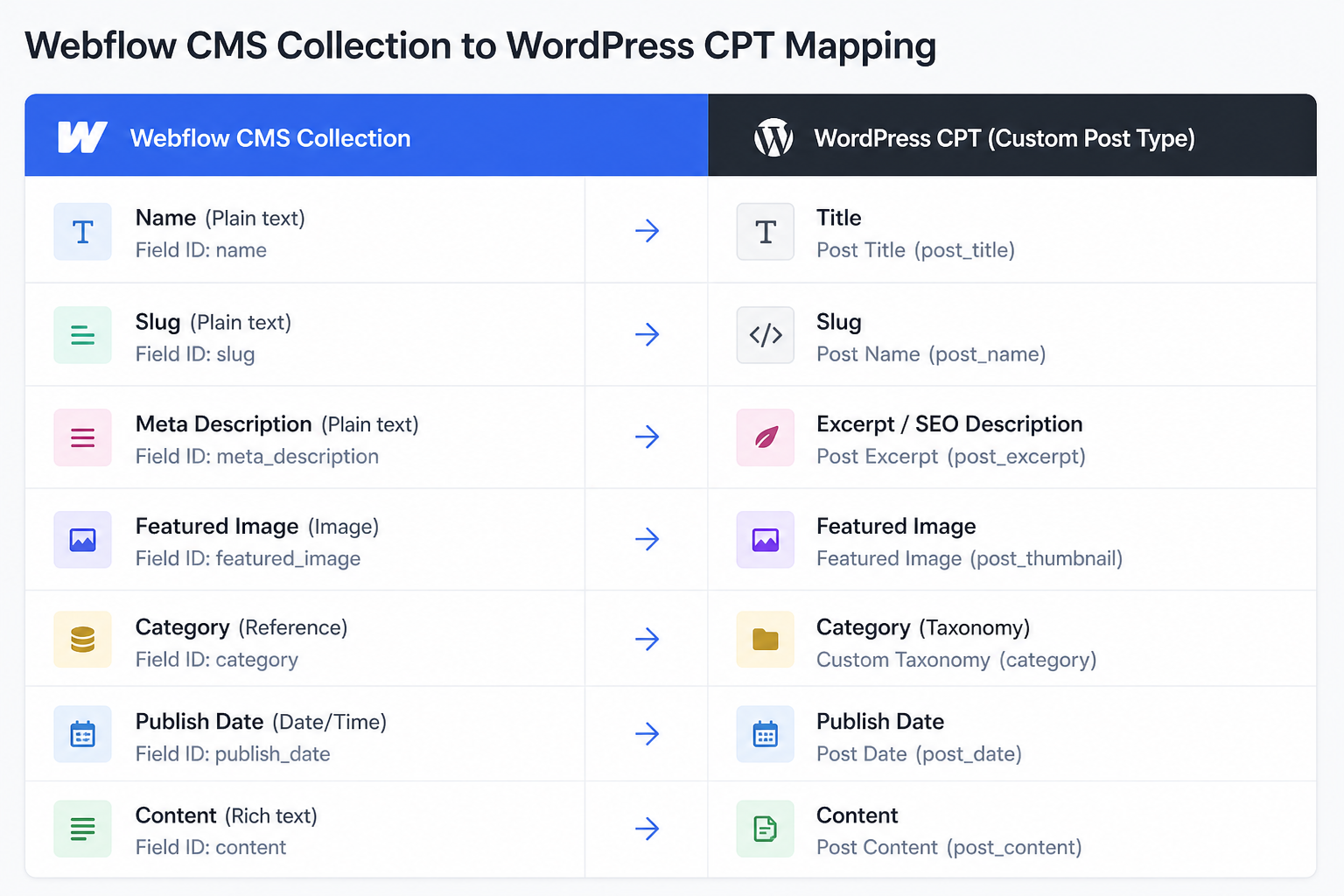Select the database stack icon beside Category (Reference)
This screenshot has height=896, width=1344.
[x=82, y=640]
